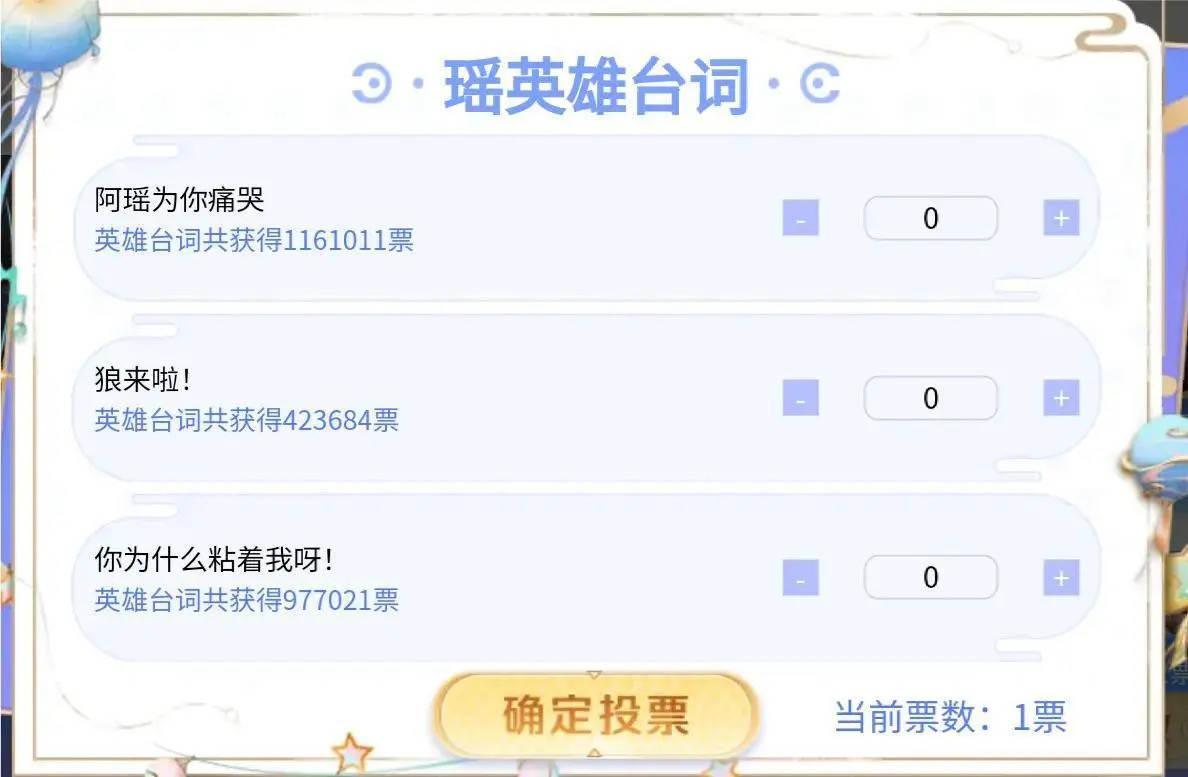Click the 英雄台词共获得977021票 vote total

pos(246,600)
